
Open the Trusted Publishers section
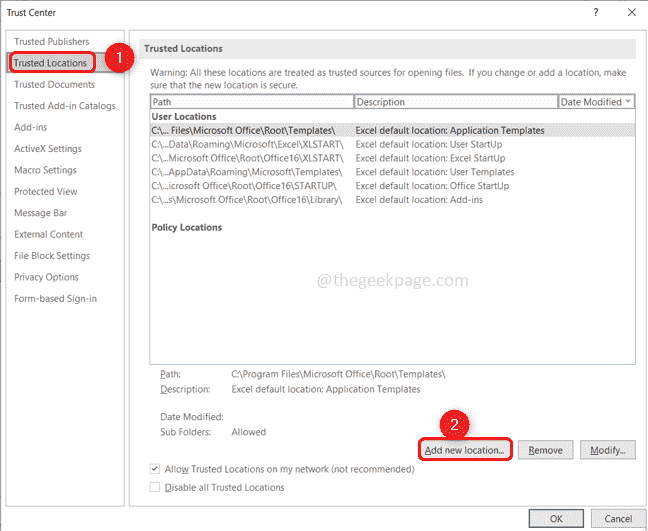tap(51, 41)
